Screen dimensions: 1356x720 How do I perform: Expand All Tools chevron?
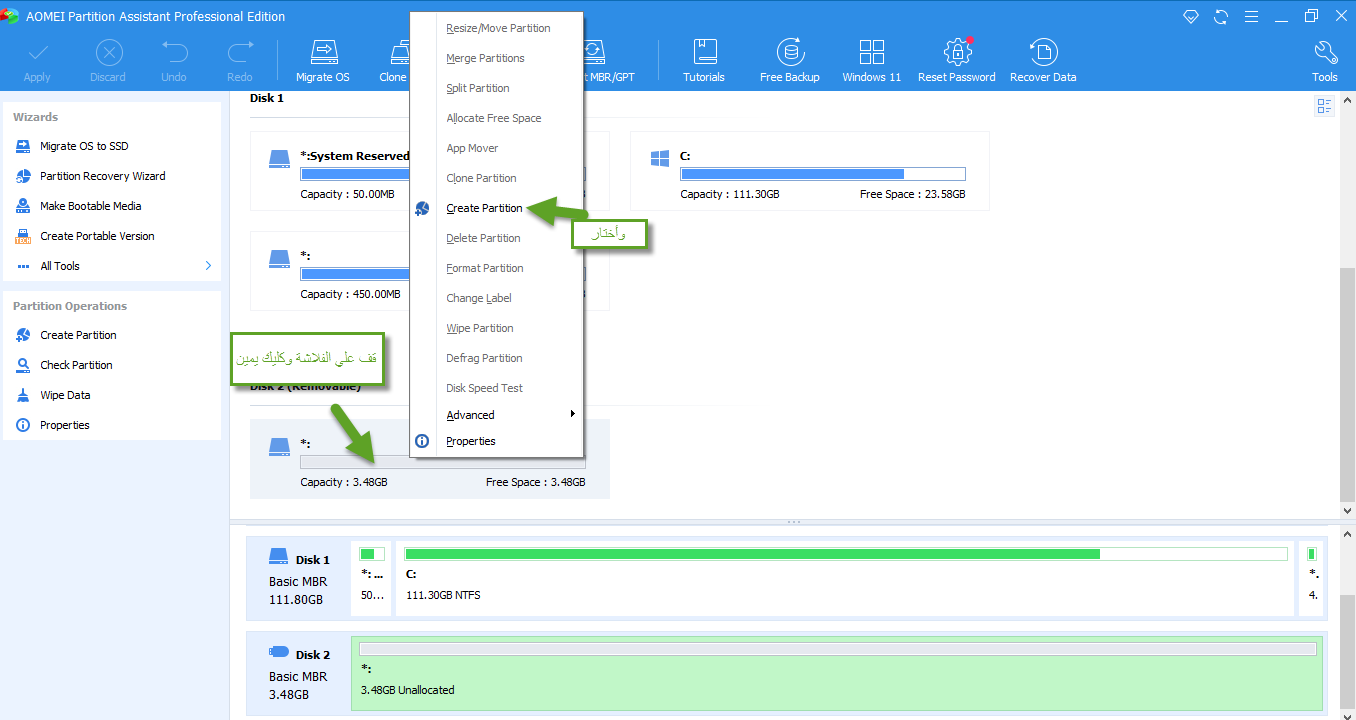[x=208, y=266]
